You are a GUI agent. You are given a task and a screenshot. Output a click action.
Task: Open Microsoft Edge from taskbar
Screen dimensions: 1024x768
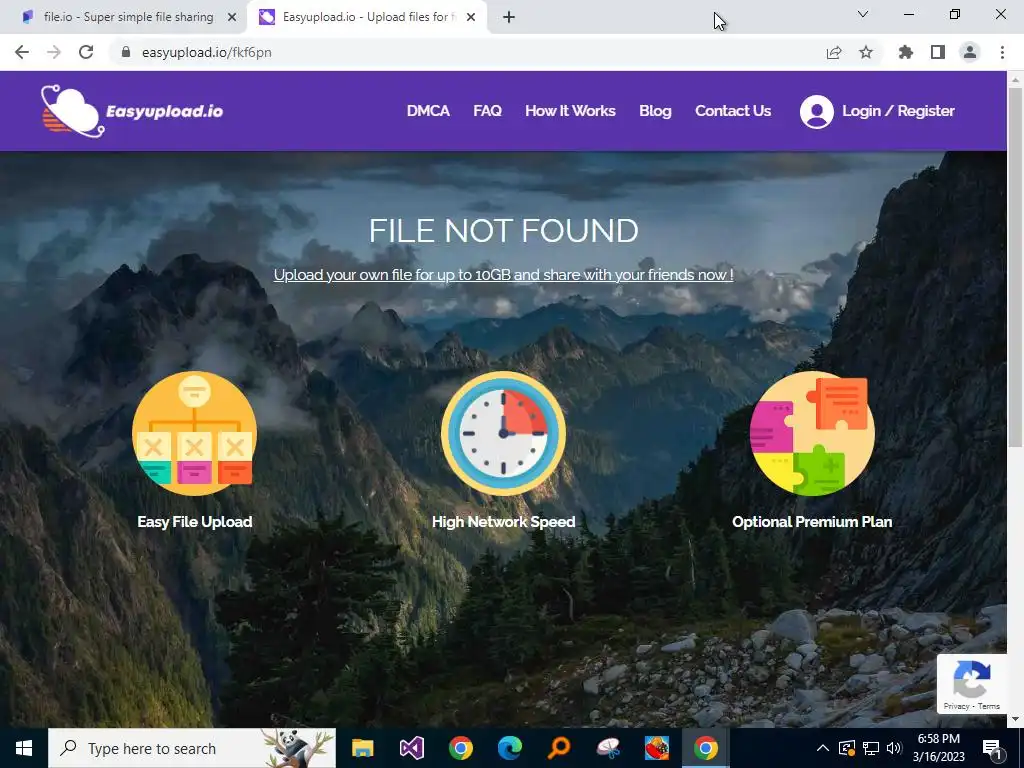[x=509, y=748]
